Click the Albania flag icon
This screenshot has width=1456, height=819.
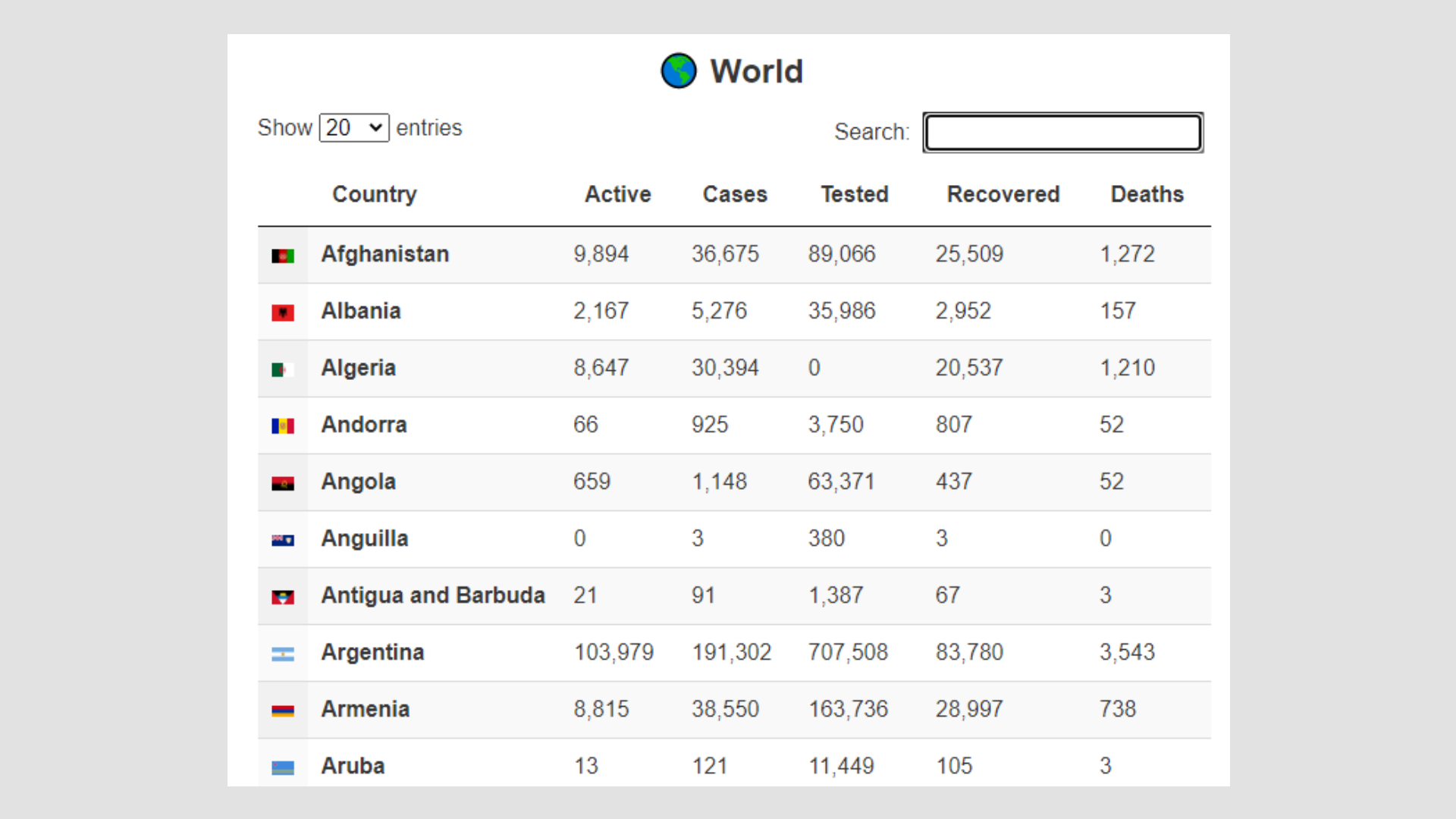(x=283, y=312)
